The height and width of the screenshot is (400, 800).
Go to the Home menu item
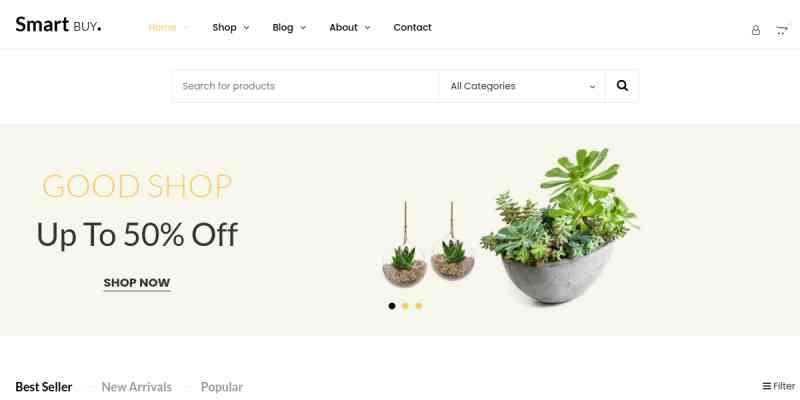point(162,28)
